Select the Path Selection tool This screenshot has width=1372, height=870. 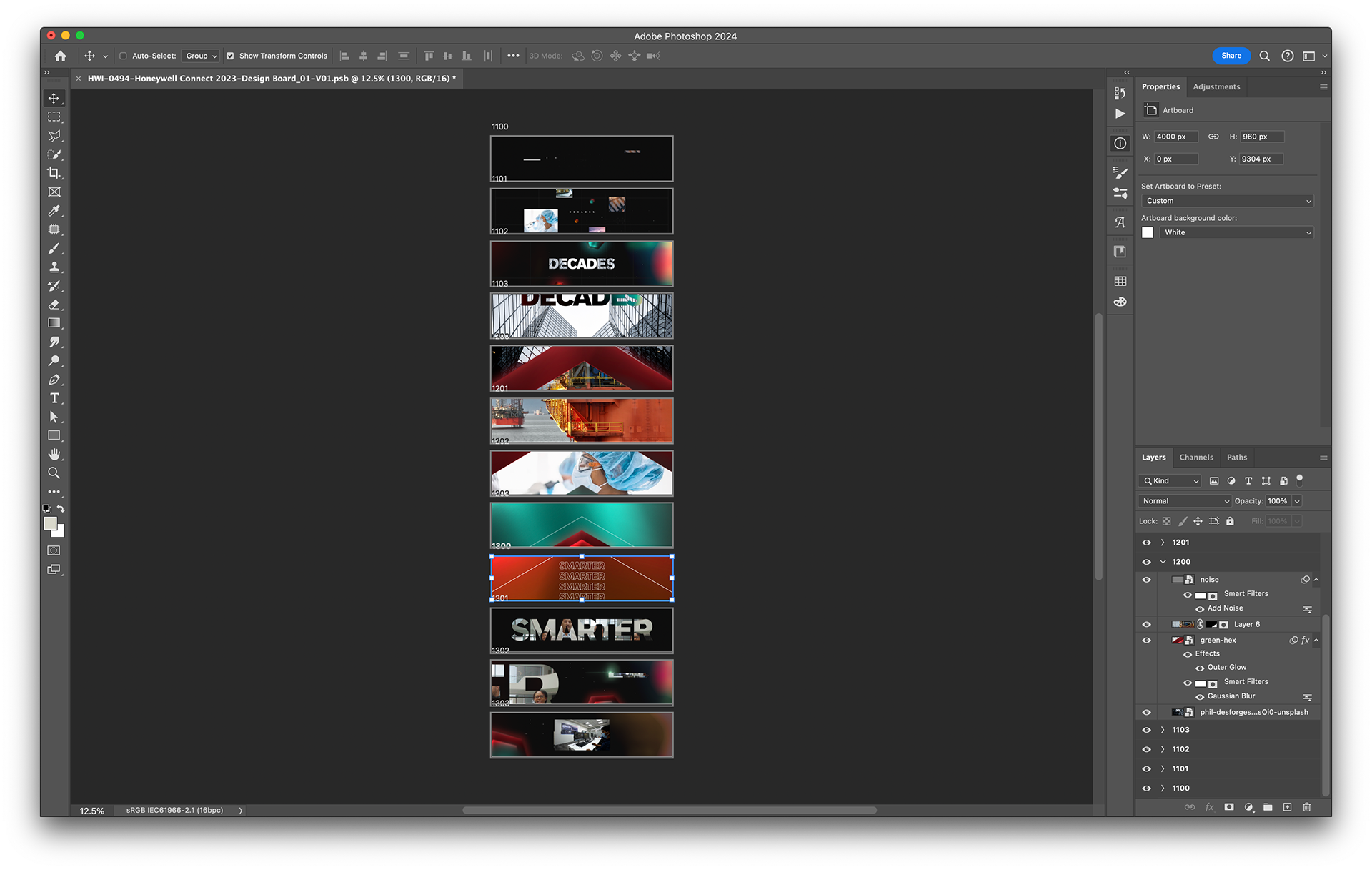[x=54, y=417]
